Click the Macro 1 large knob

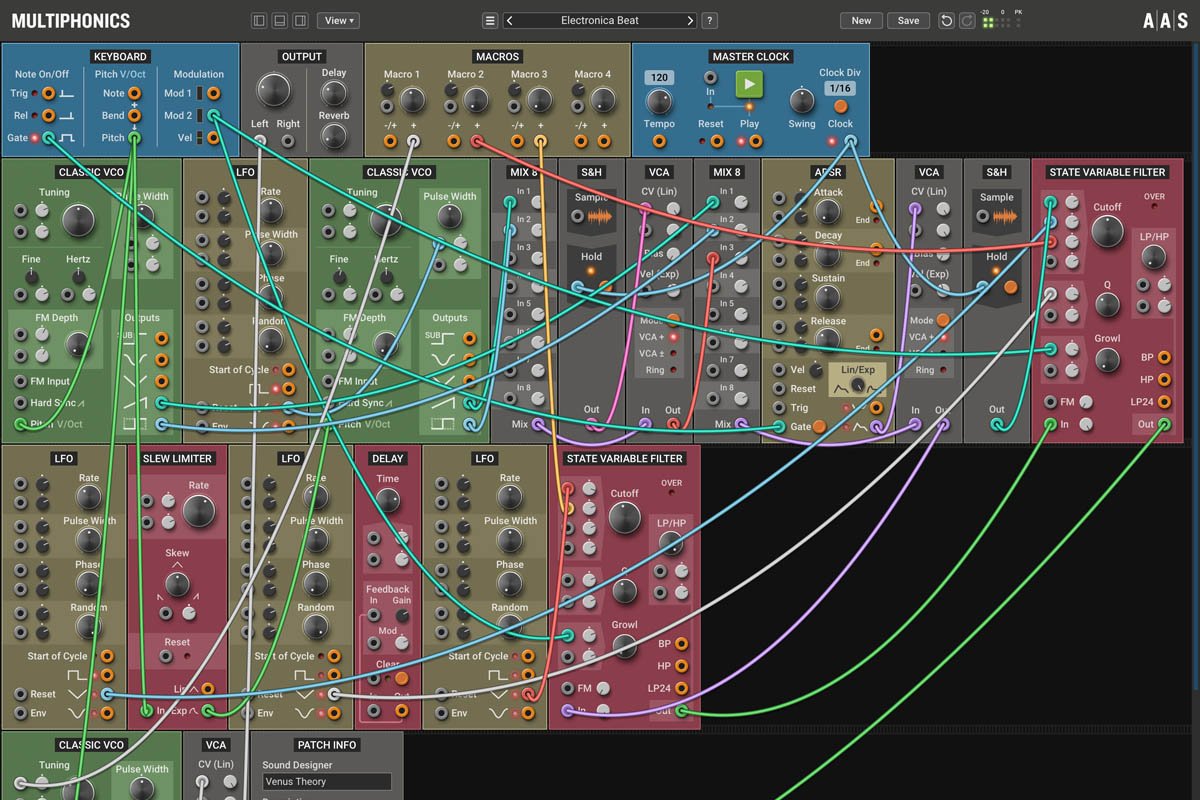[x=412, y=100]
